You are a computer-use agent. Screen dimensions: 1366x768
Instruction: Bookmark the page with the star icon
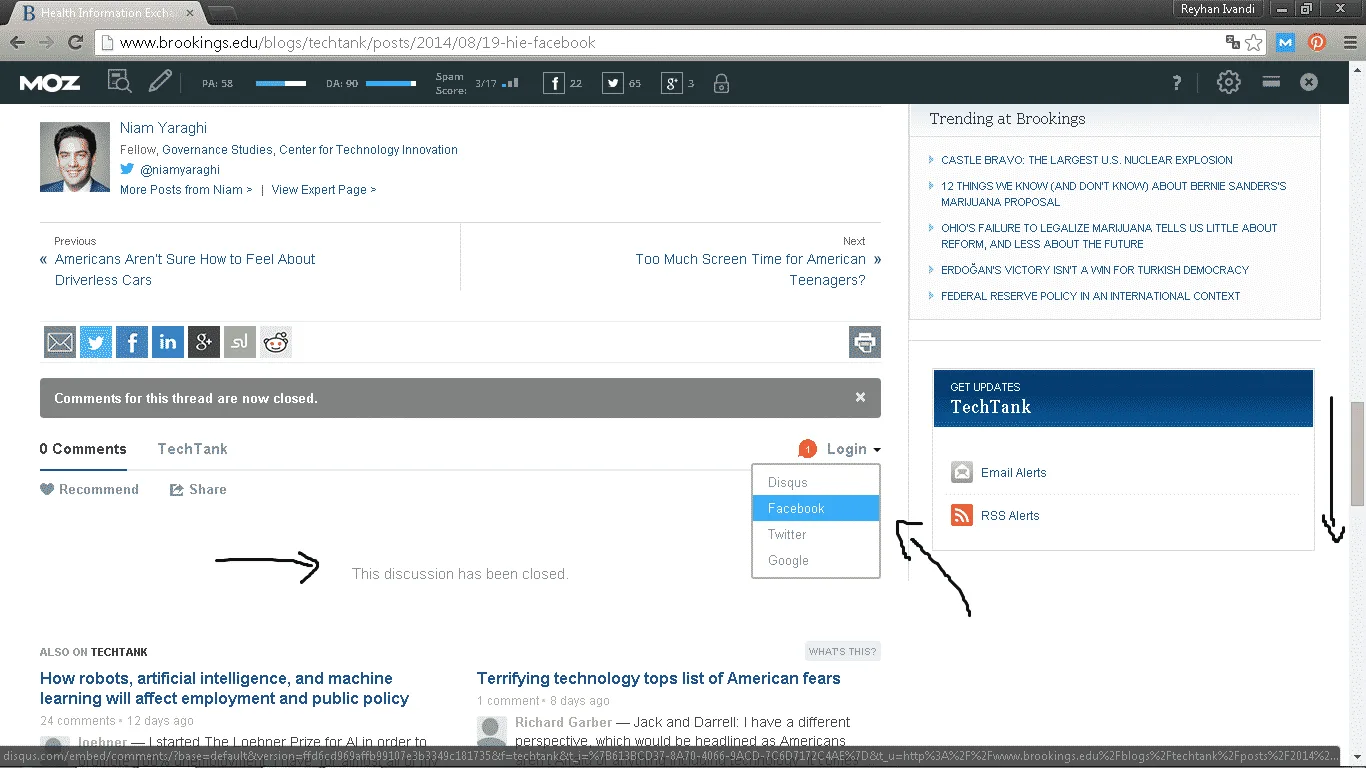(1253, 43)
